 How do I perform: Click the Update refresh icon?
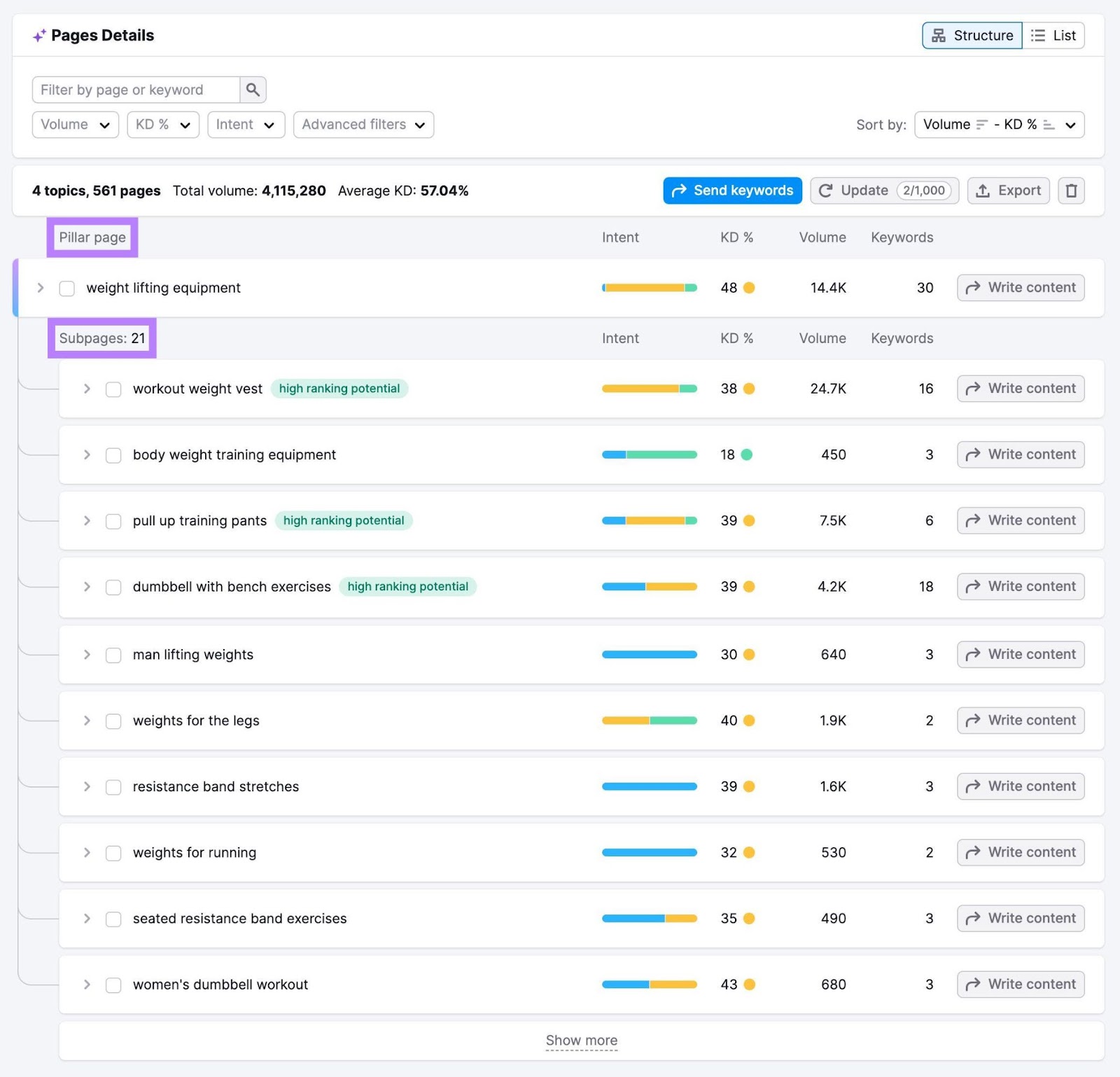pos(827,190)
